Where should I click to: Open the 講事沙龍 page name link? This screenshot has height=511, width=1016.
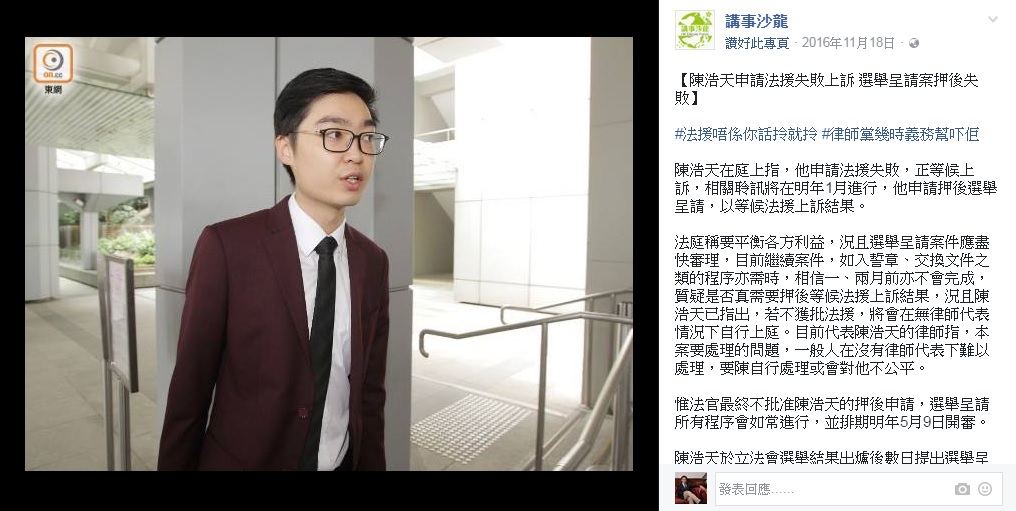coord(756,21)
